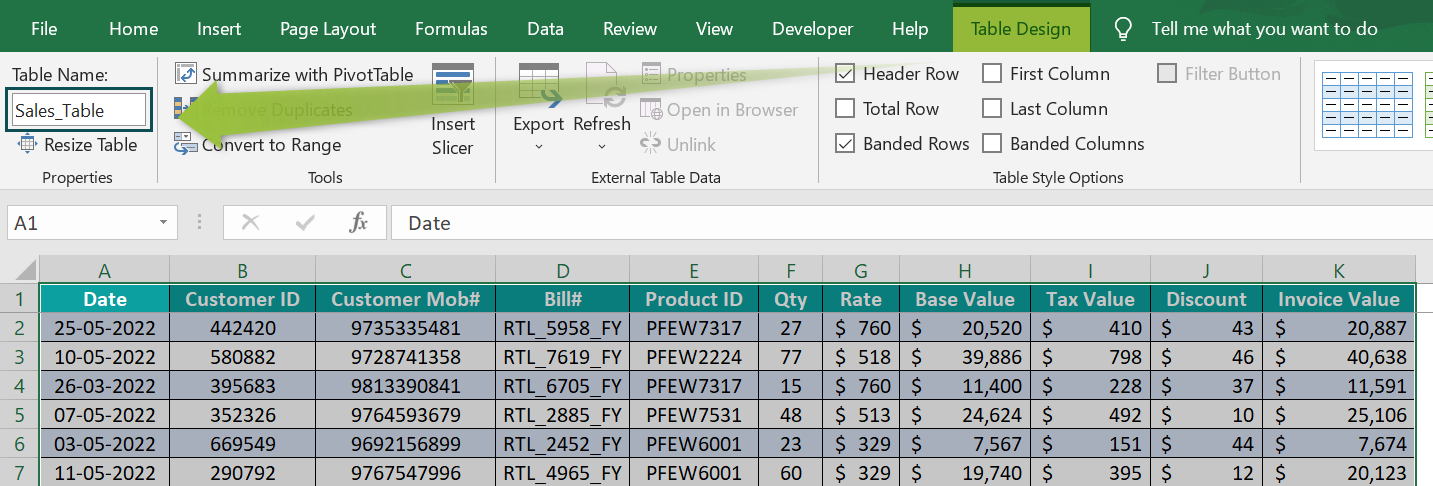Open the Help tab

pyautogui.click(x=910, y=29)
